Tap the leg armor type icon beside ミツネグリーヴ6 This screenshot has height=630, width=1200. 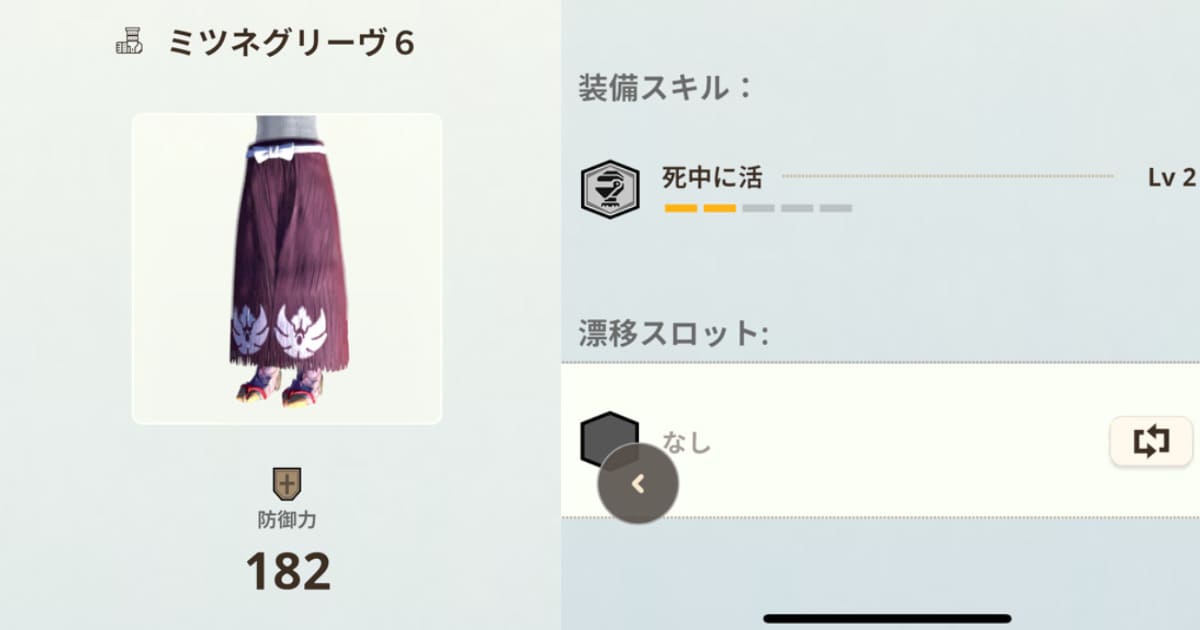(x=129, y=43)
